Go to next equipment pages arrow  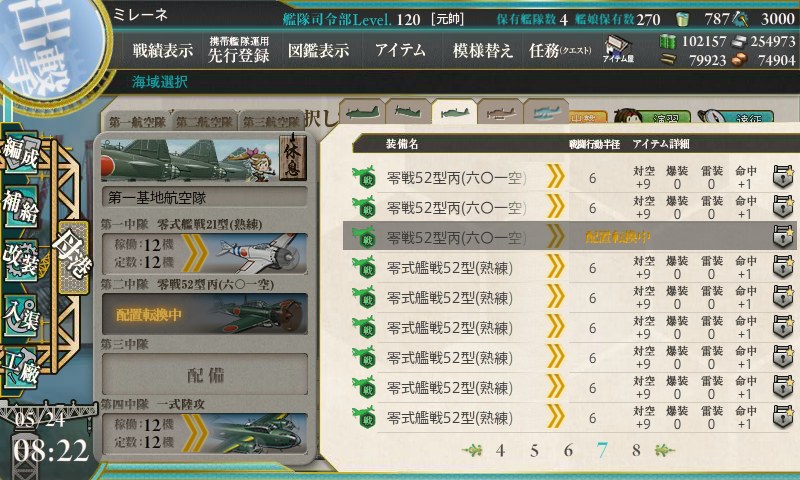[x=664, y=450]
